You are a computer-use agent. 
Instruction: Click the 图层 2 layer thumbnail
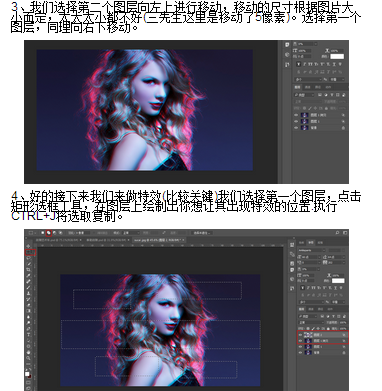(308, 335)
